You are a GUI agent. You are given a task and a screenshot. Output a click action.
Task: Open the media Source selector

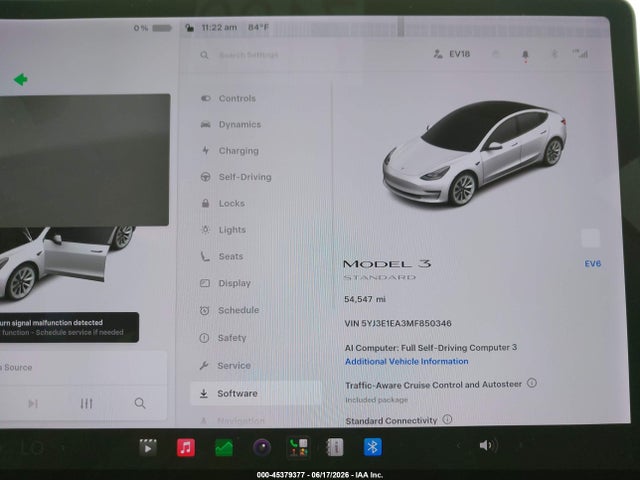point(16,367)
